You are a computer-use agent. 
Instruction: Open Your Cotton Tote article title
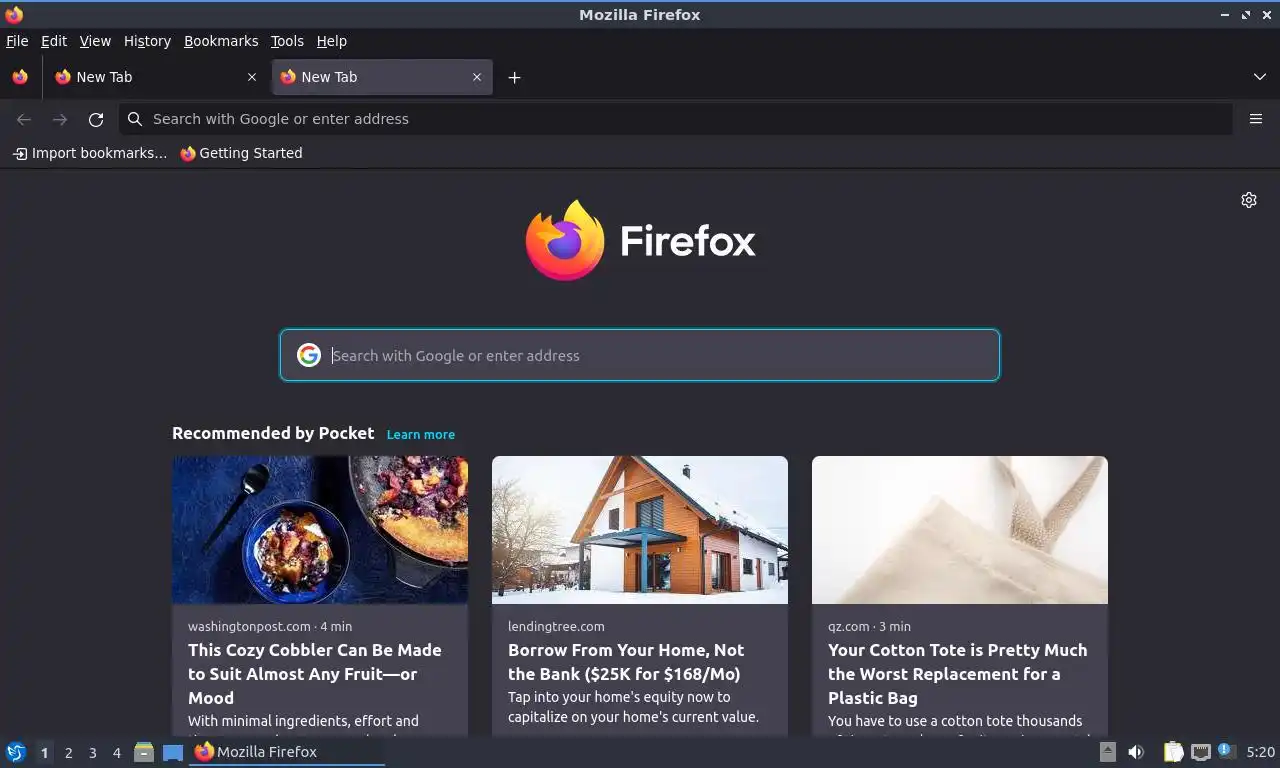click(x=957, y=674)
